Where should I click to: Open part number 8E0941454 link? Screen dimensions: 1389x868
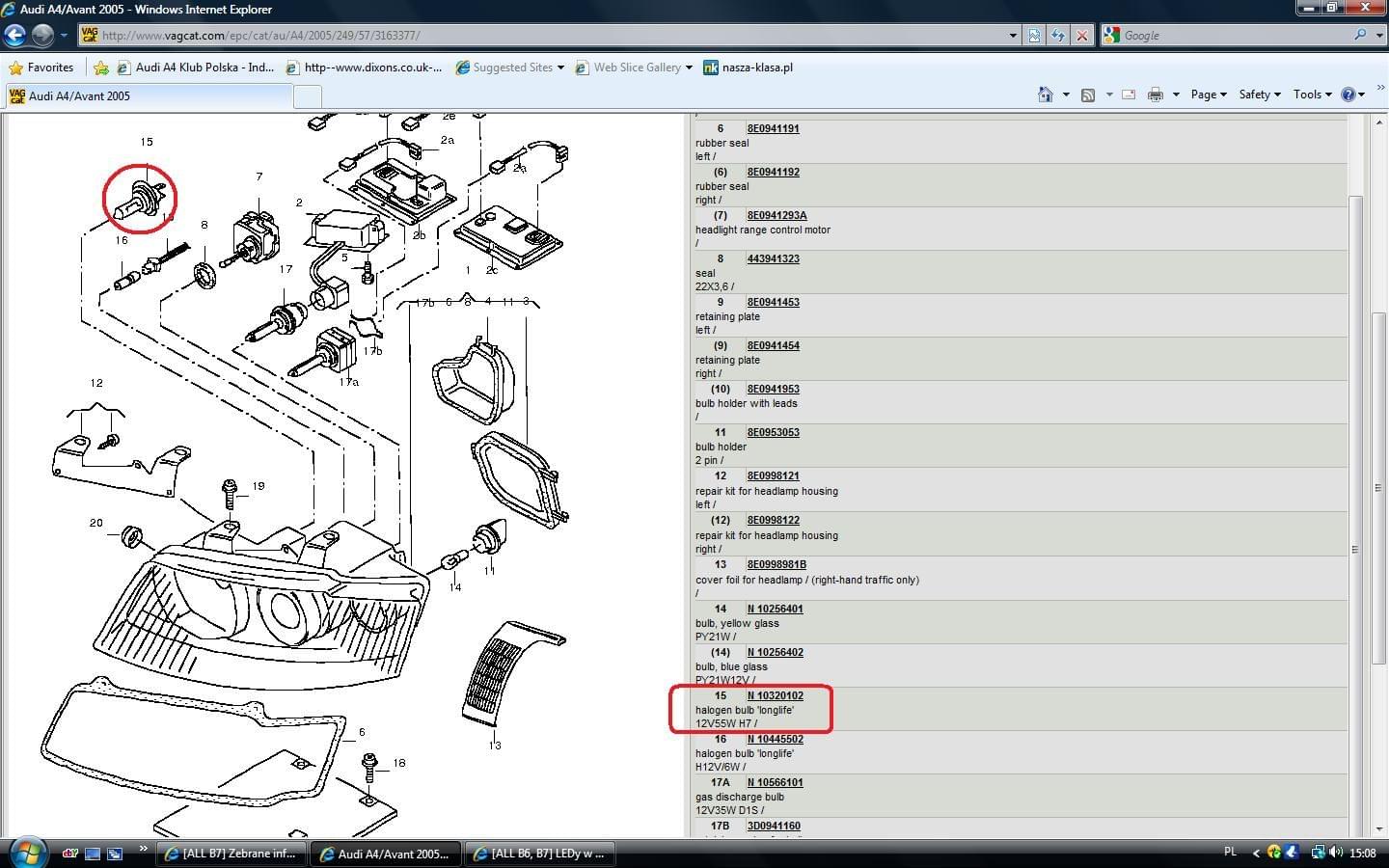pos(773,345)
